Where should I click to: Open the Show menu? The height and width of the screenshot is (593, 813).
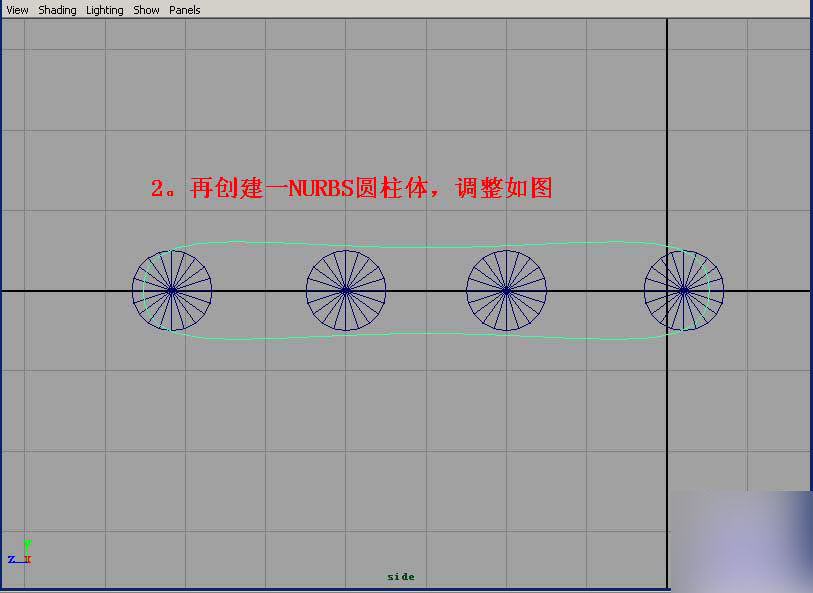point(146,9)
